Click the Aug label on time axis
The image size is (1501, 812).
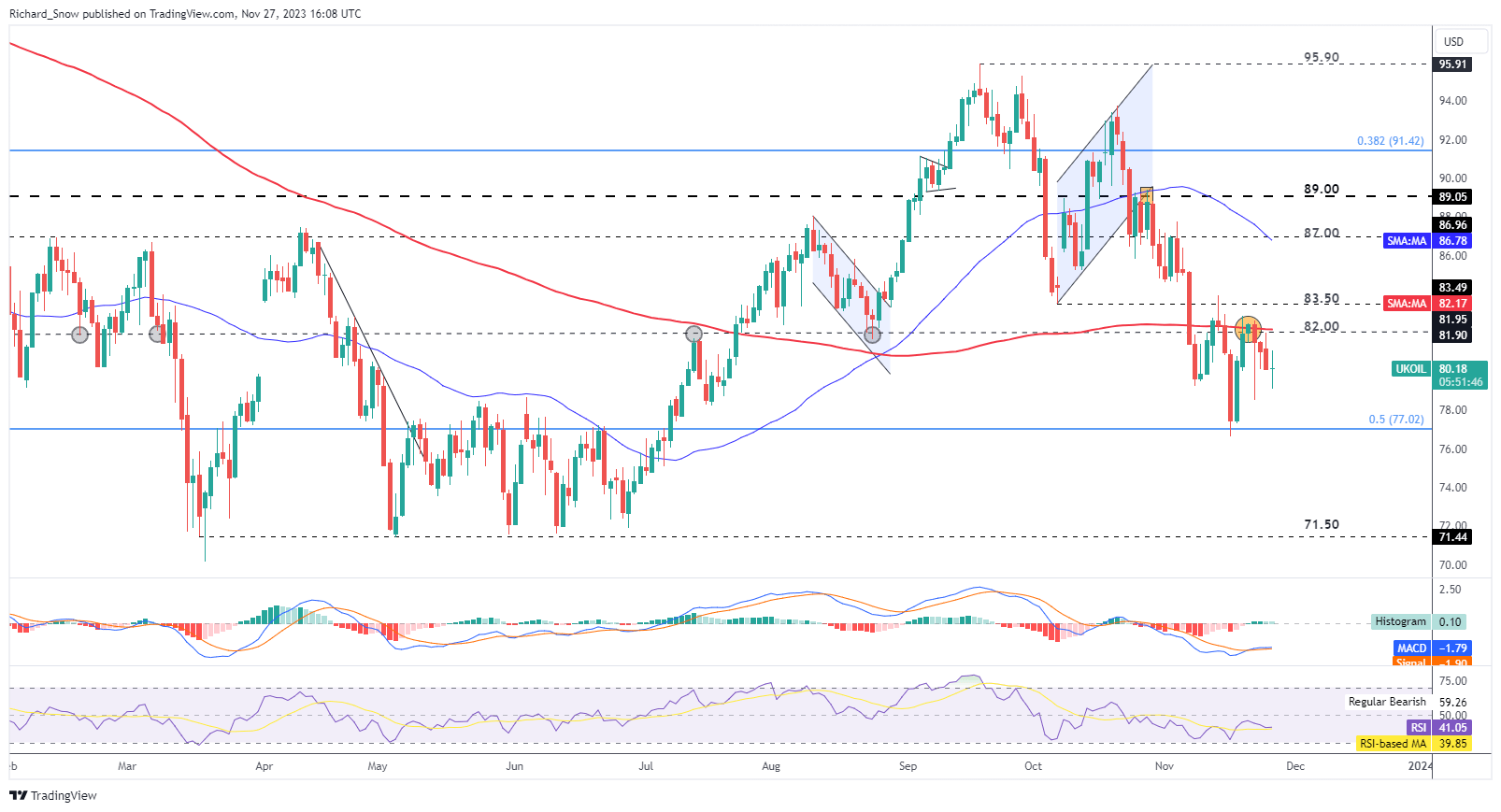[771, 766]
